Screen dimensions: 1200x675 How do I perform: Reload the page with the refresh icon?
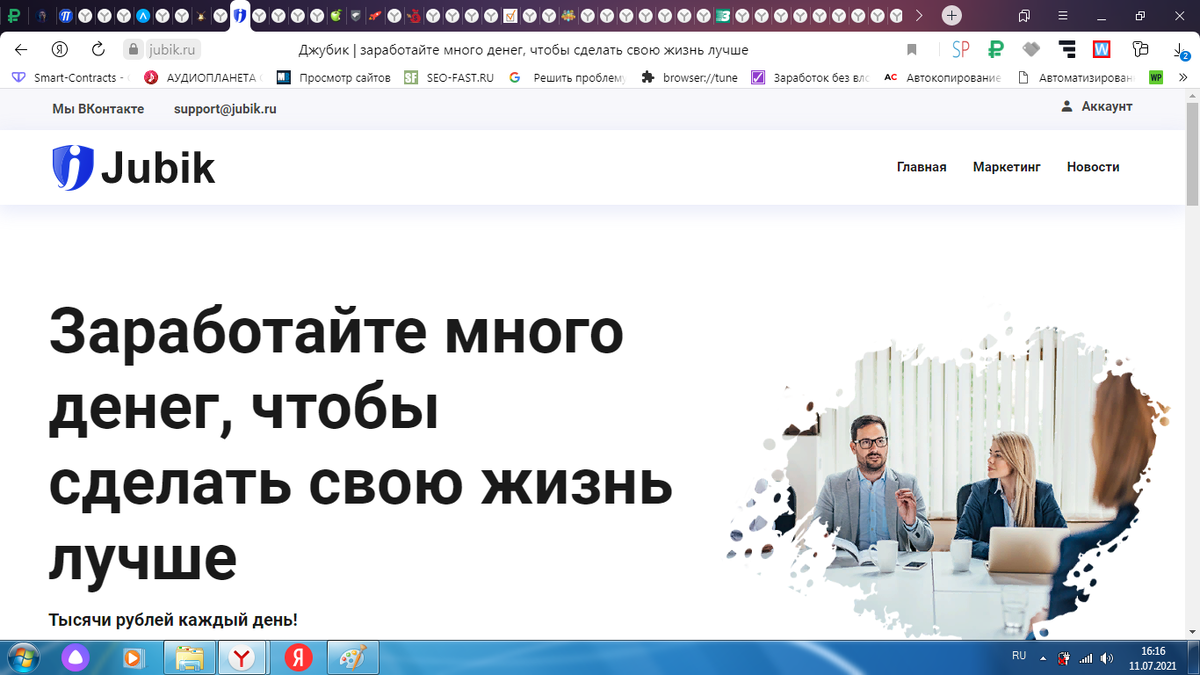(x=97, y=47)
